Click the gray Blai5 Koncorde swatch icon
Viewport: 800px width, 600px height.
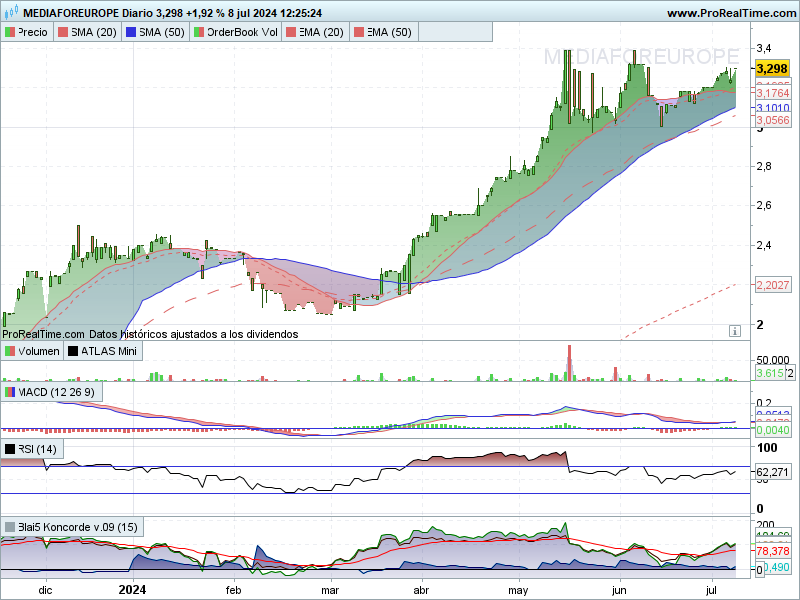(10, 527)
